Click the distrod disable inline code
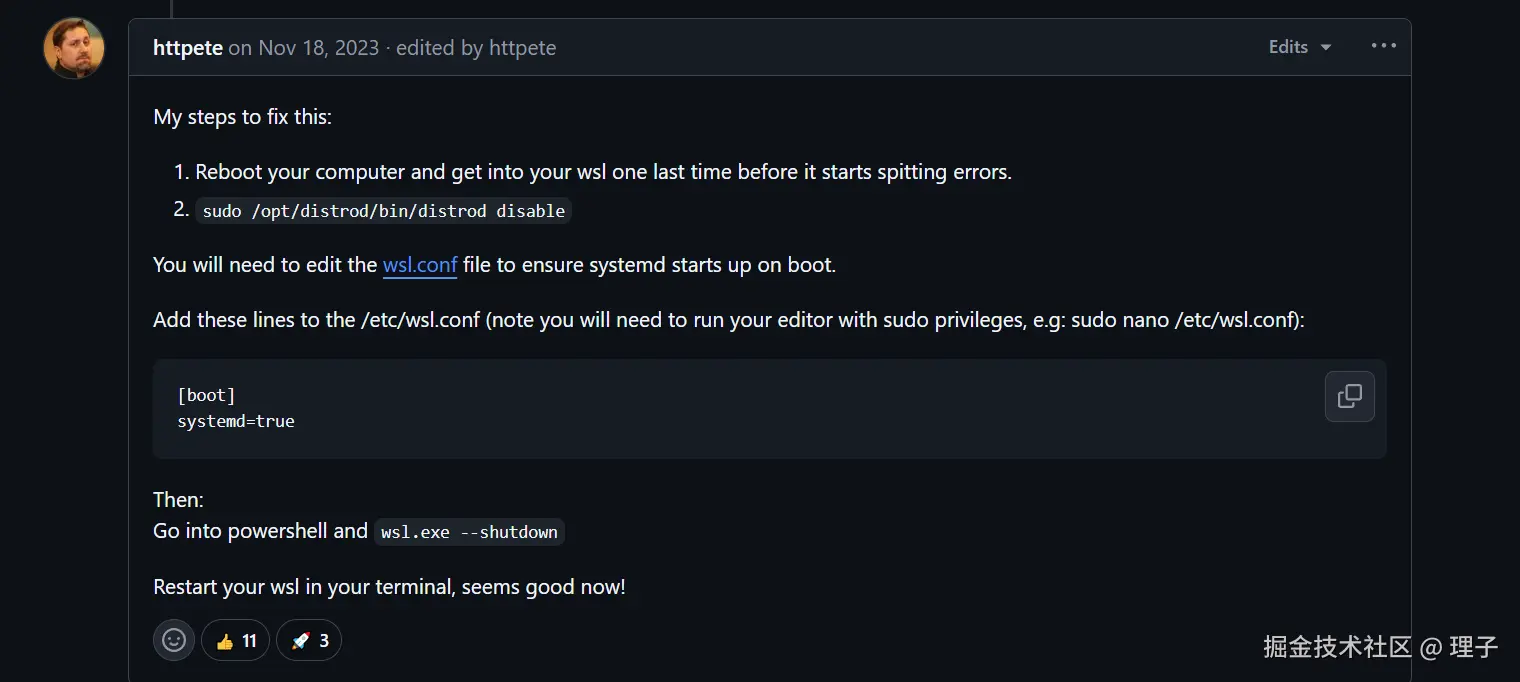The height and width of the screenshot is (682, 1520). [x=384, y=211]
